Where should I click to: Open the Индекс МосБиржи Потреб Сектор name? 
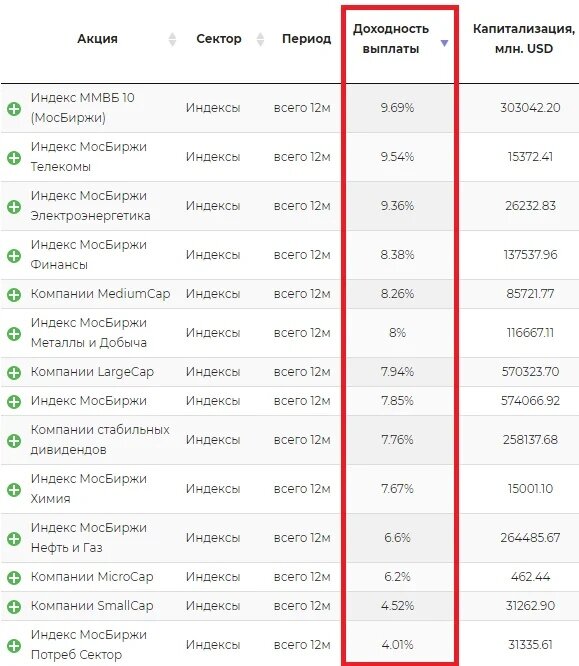[x=89, y=645]
